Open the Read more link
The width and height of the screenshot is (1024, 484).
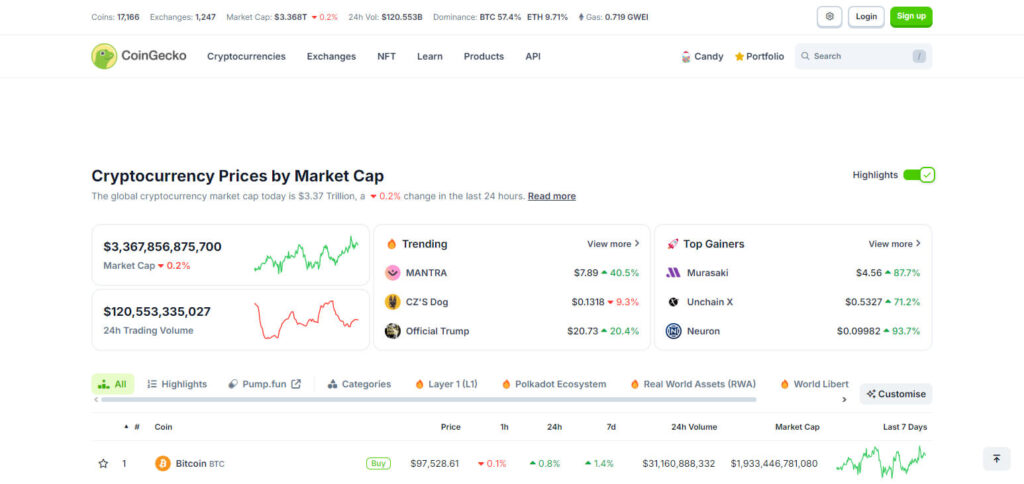pyautogui.click(x=552, y=196)
